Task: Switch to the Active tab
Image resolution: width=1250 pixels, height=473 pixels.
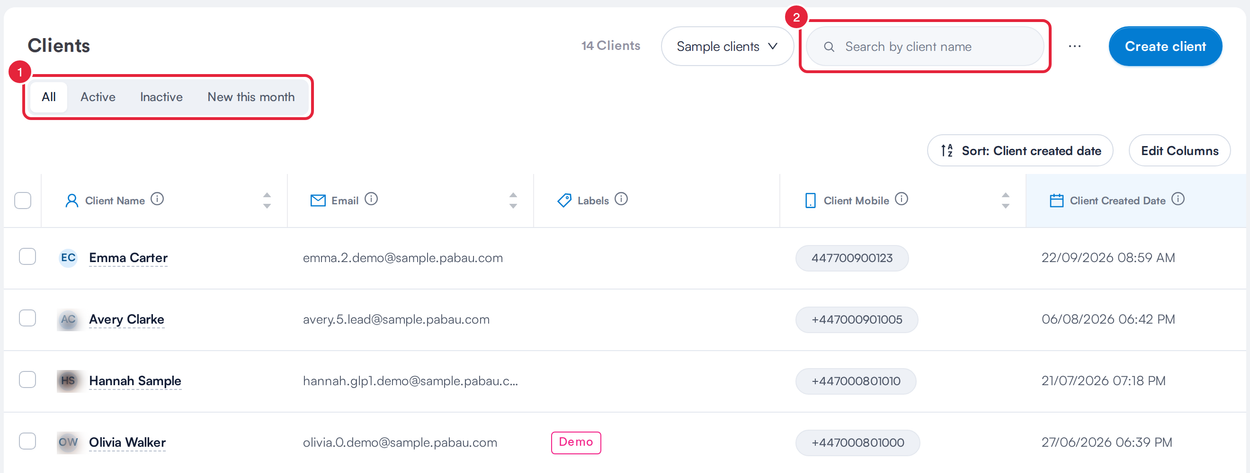Action: [x=98, y=97]
